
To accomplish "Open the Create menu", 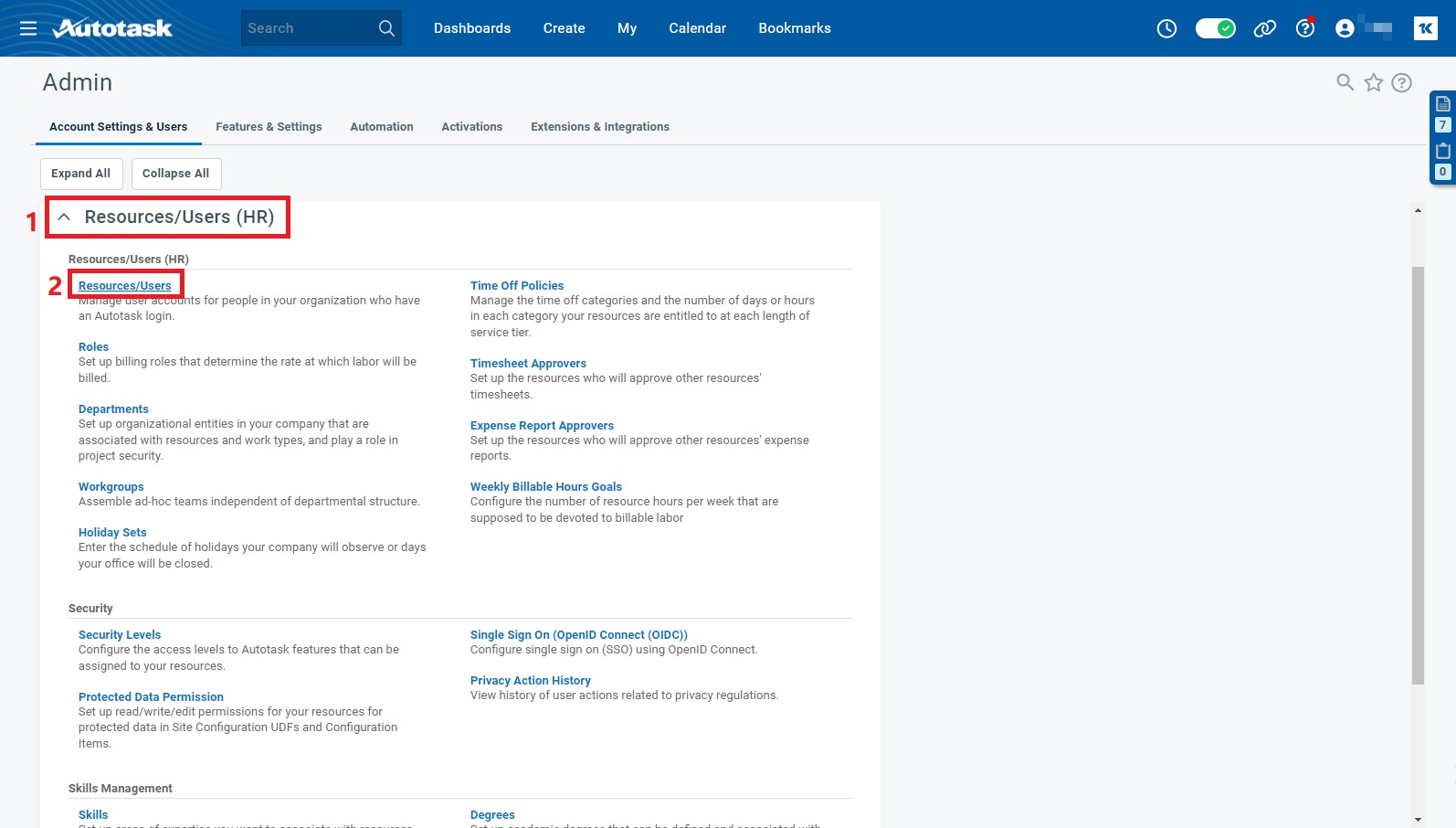I will coord(564,28).
